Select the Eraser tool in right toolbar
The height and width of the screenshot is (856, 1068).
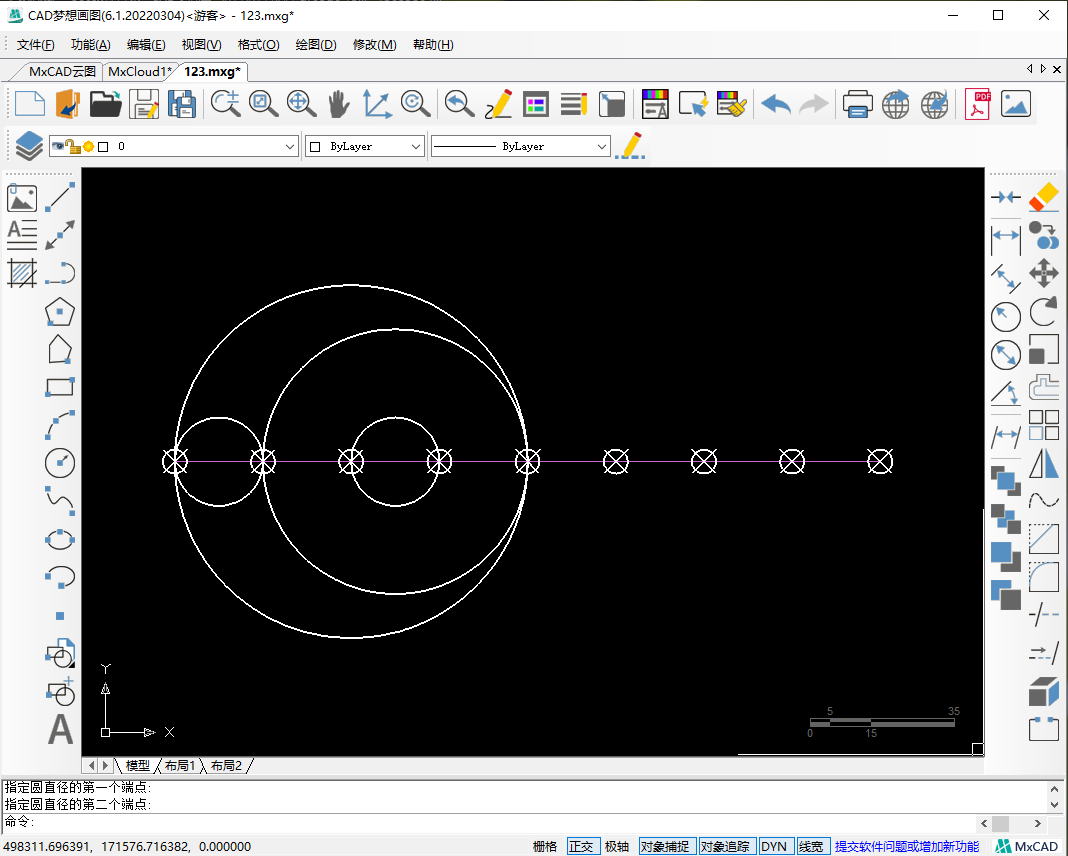click(x=1043, y=197)
